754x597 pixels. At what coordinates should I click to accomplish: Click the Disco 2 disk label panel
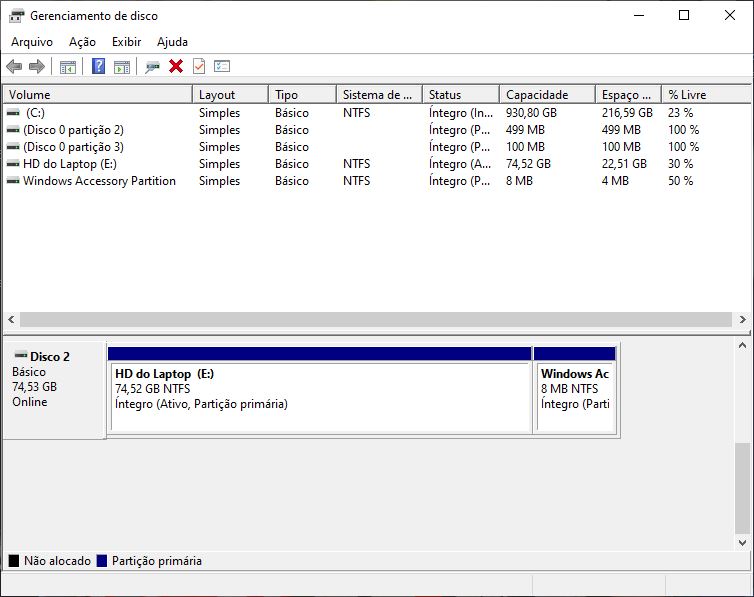tap(54, 389)
